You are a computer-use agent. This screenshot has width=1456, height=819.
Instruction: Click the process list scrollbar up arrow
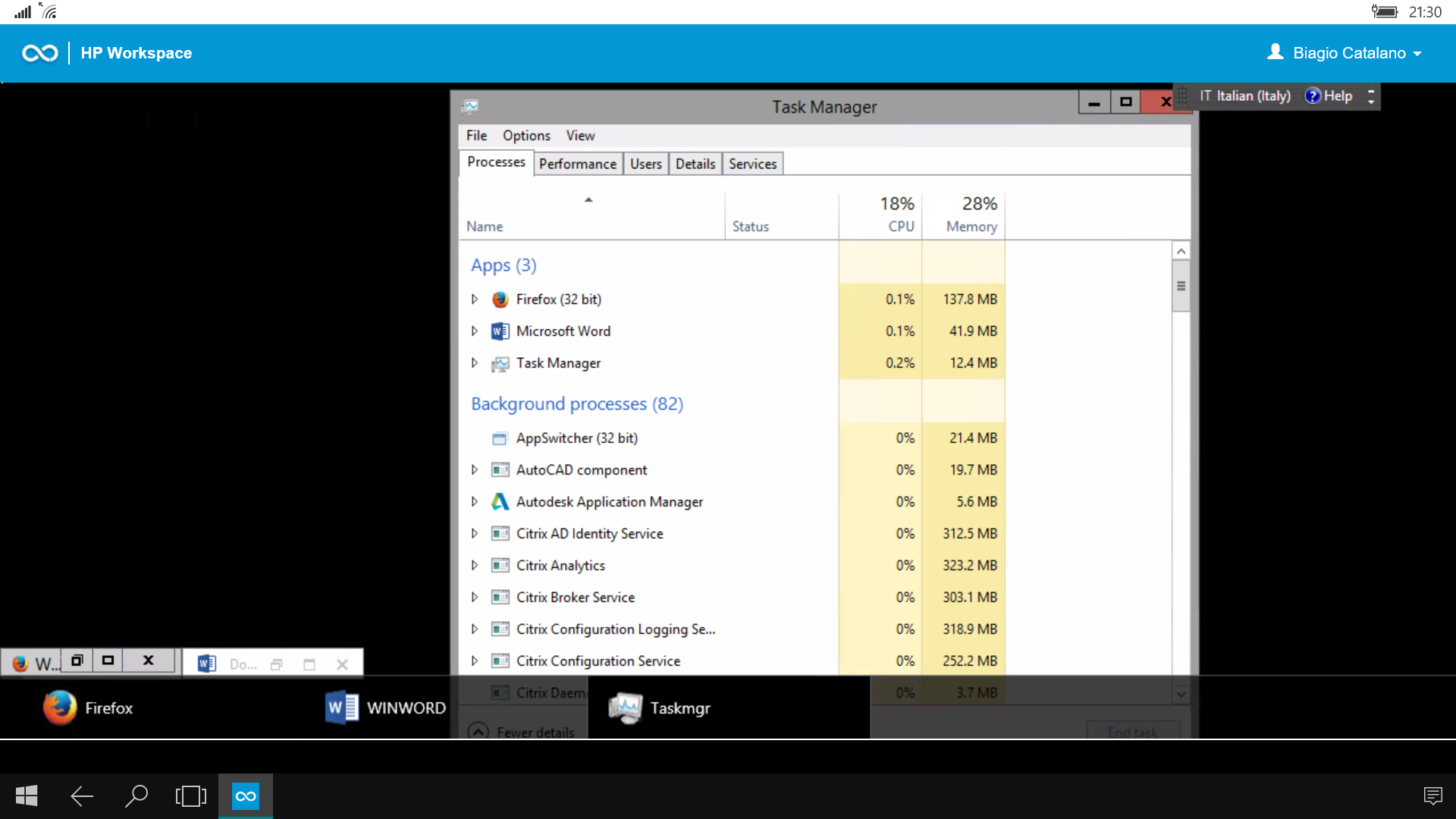point(1181,251)
